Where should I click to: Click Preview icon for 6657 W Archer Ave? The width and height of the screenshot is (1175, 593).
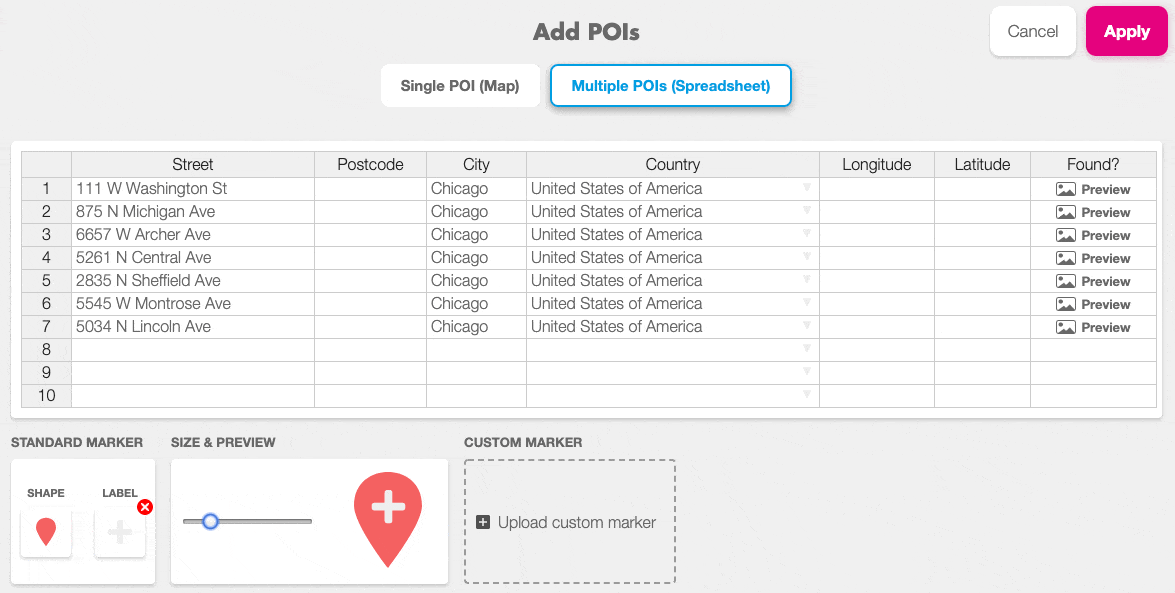click(1066, 235)
